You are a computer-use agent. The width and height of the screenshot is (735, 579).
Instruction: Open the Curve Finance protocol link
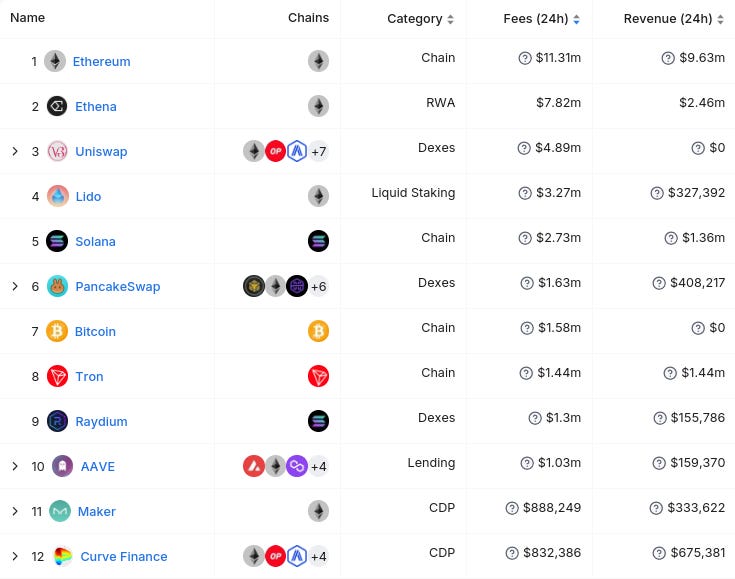[124, 556]
